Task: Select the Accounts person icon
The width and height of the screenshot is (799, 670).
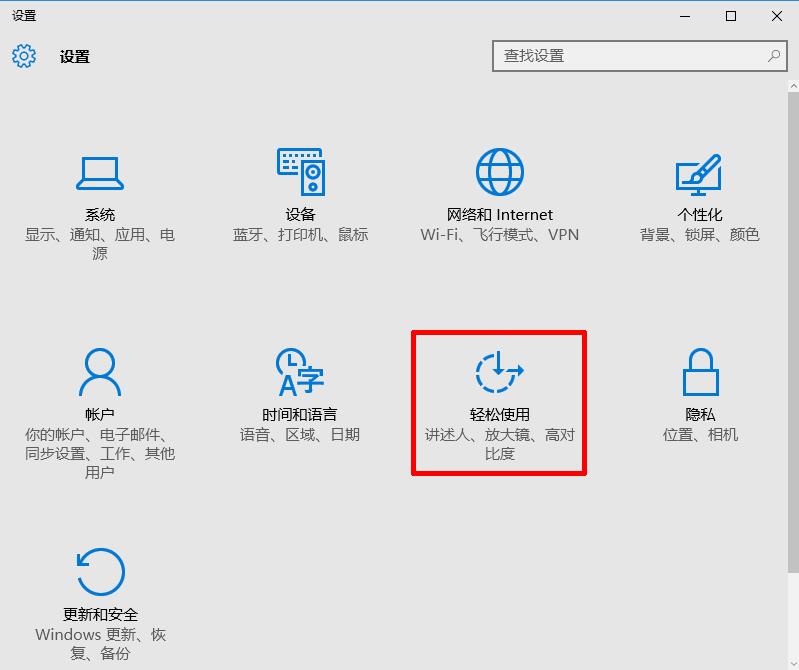Action: tap(100, 373)
